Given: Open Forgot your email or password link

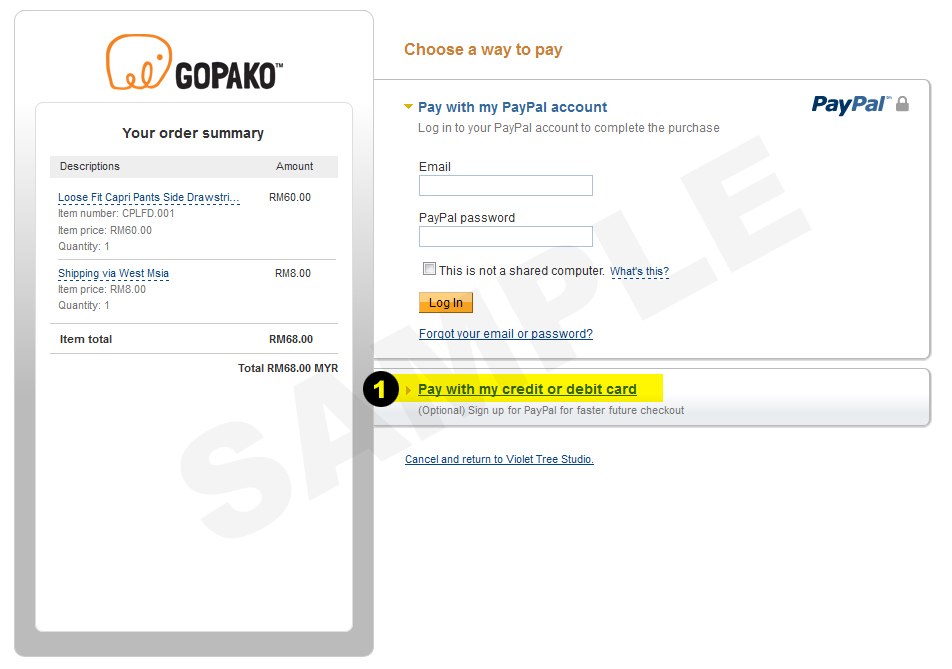Looking at the screenshot, I should pos(505,334).
